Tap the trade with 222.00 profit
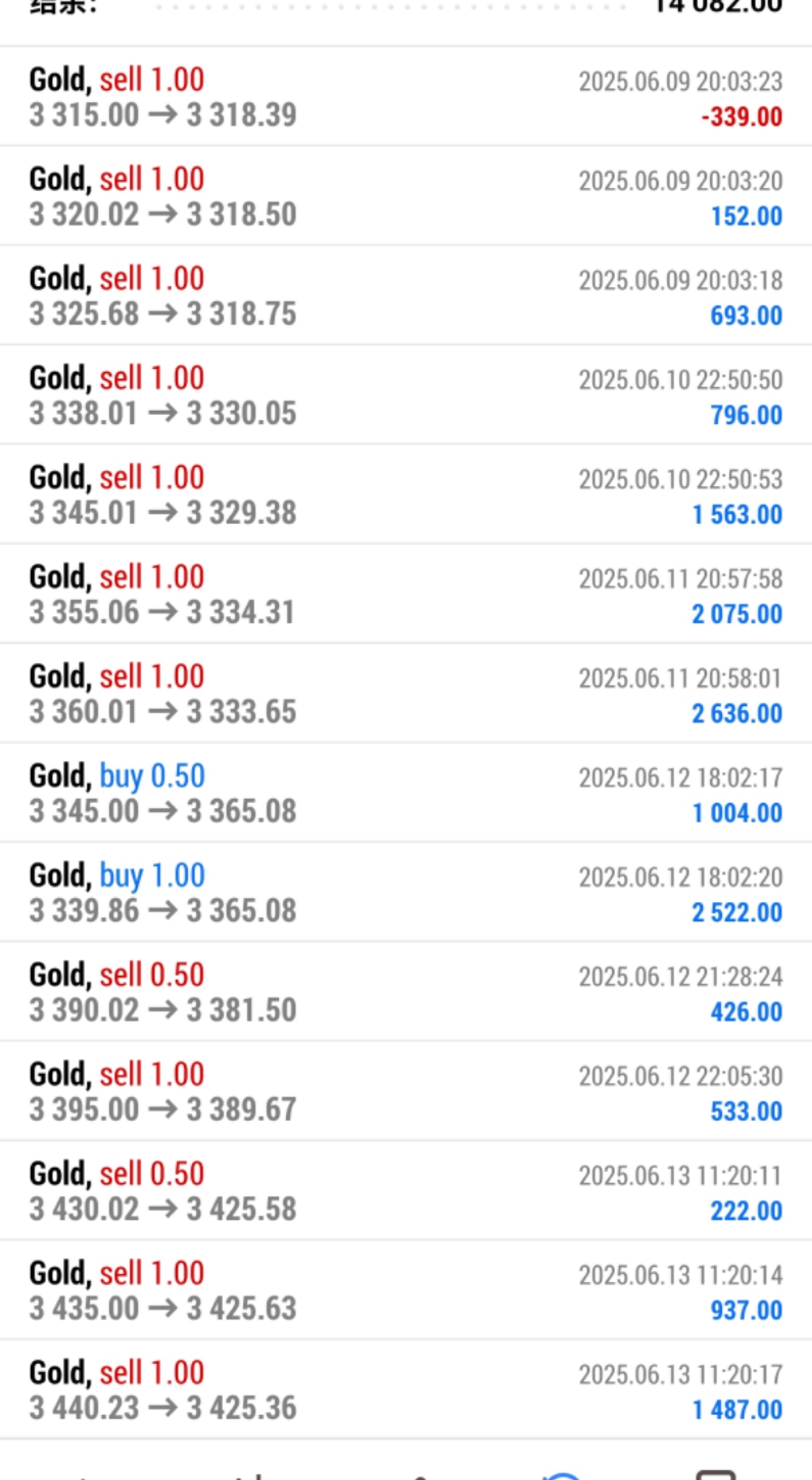The image size is (812, 1480). (405, 1191)
